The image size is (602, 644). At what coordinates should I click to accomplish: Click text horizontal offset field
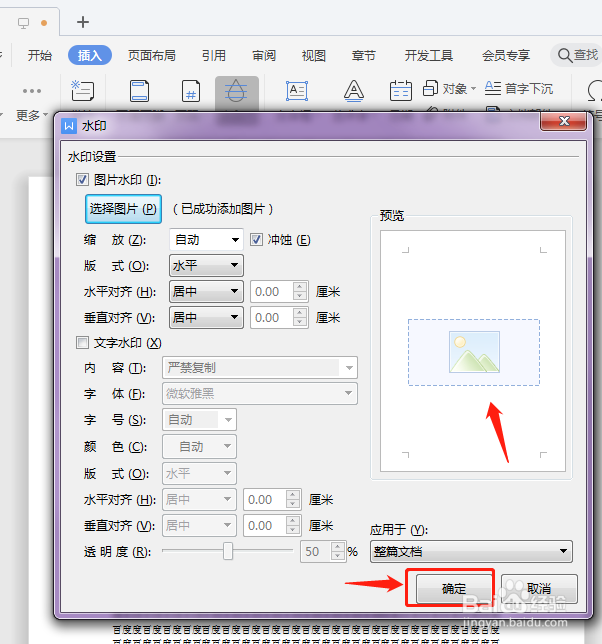pyautogui.click(x=265, y=499)
